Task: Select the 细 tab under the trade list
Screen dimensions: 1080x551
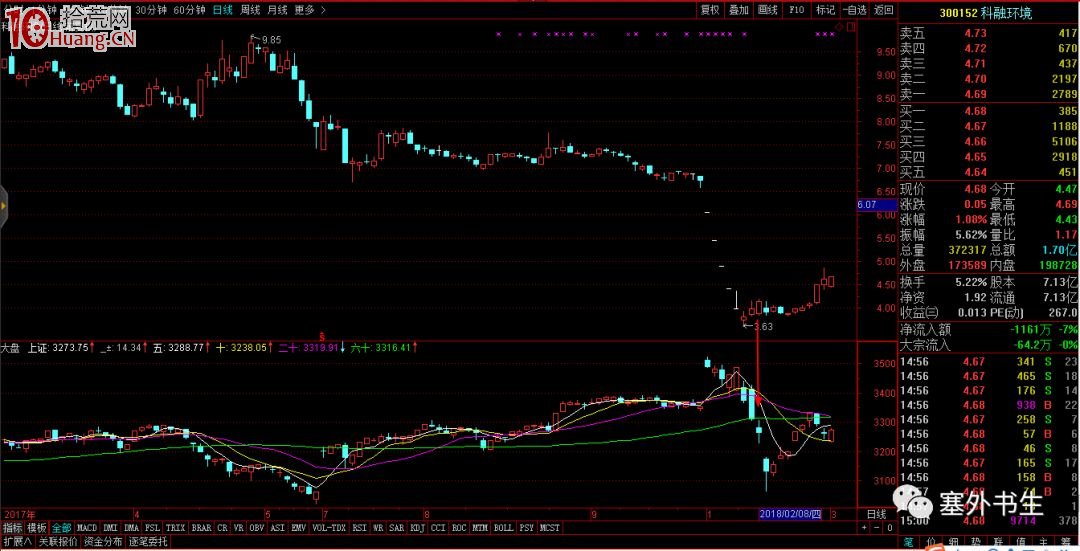Action: click(x=953, y=544)
